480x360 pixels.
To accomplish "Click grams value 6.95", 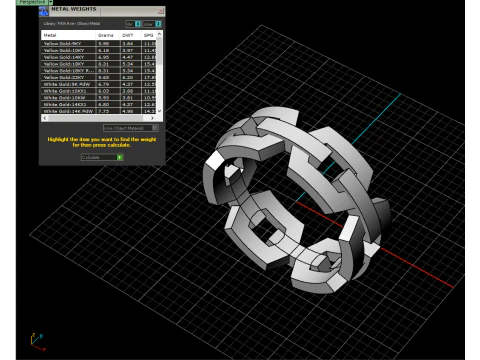I will pyautogui.click(x=104, y=57).
